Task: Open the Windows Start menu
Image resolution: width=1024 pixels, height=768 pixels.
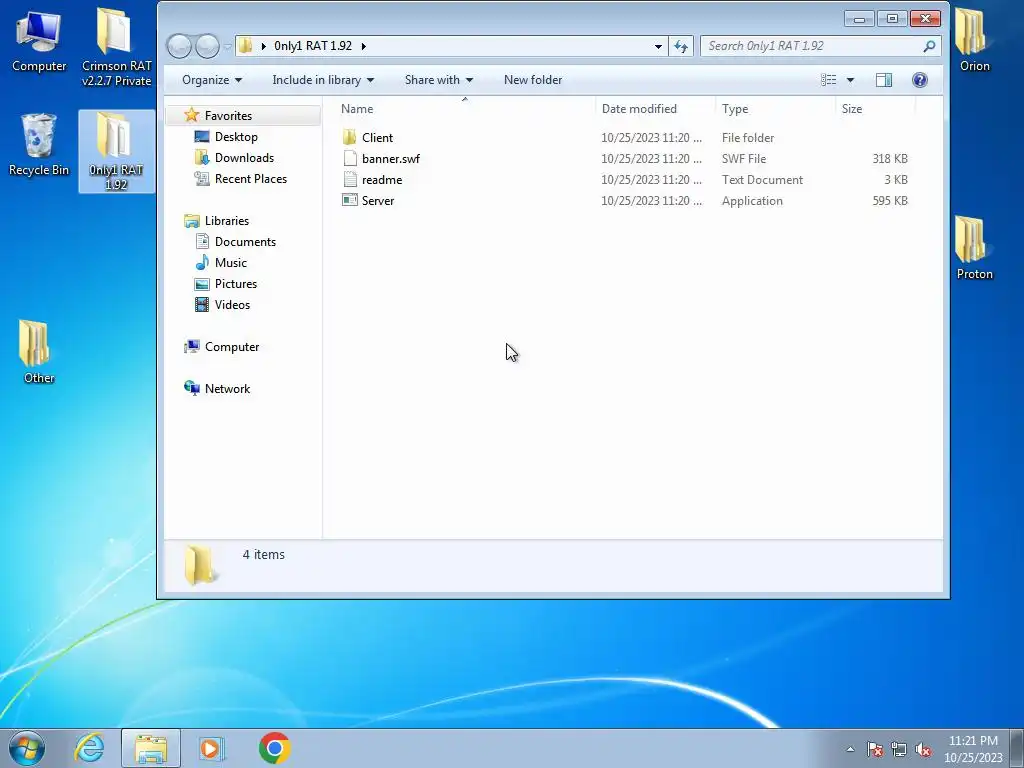Action: pyautogui.click(x=27, y=748)
